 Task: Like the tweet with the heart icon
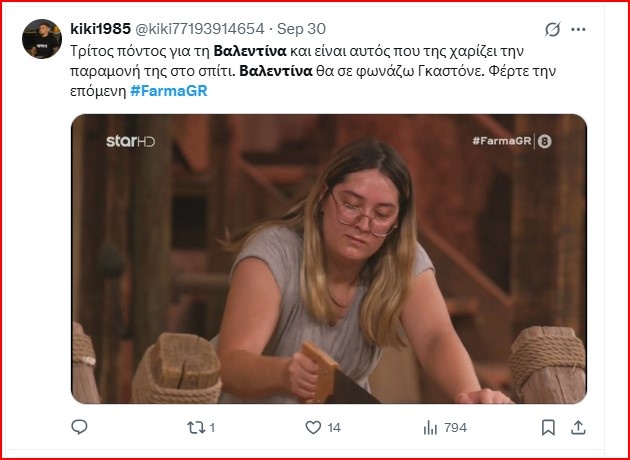(313, 427)
